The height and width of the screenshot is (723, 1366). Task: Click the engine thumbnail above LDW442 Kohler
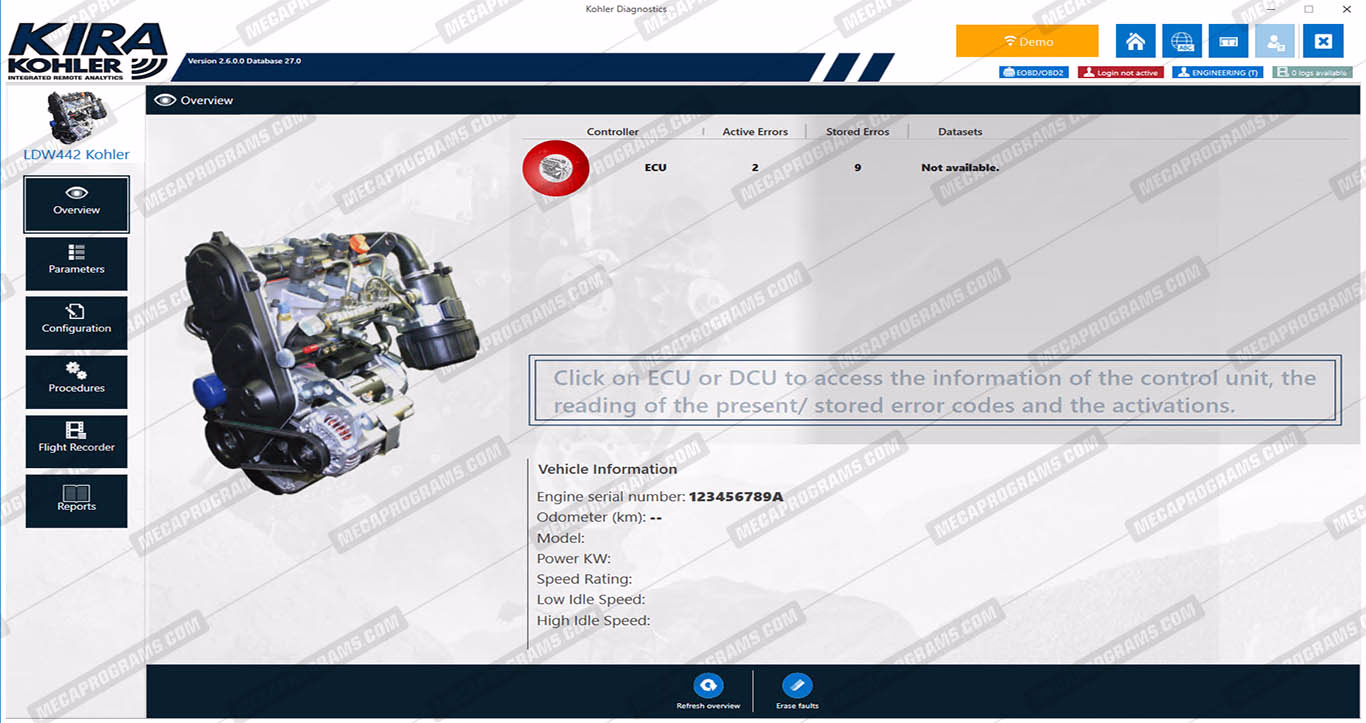[76, 117]
